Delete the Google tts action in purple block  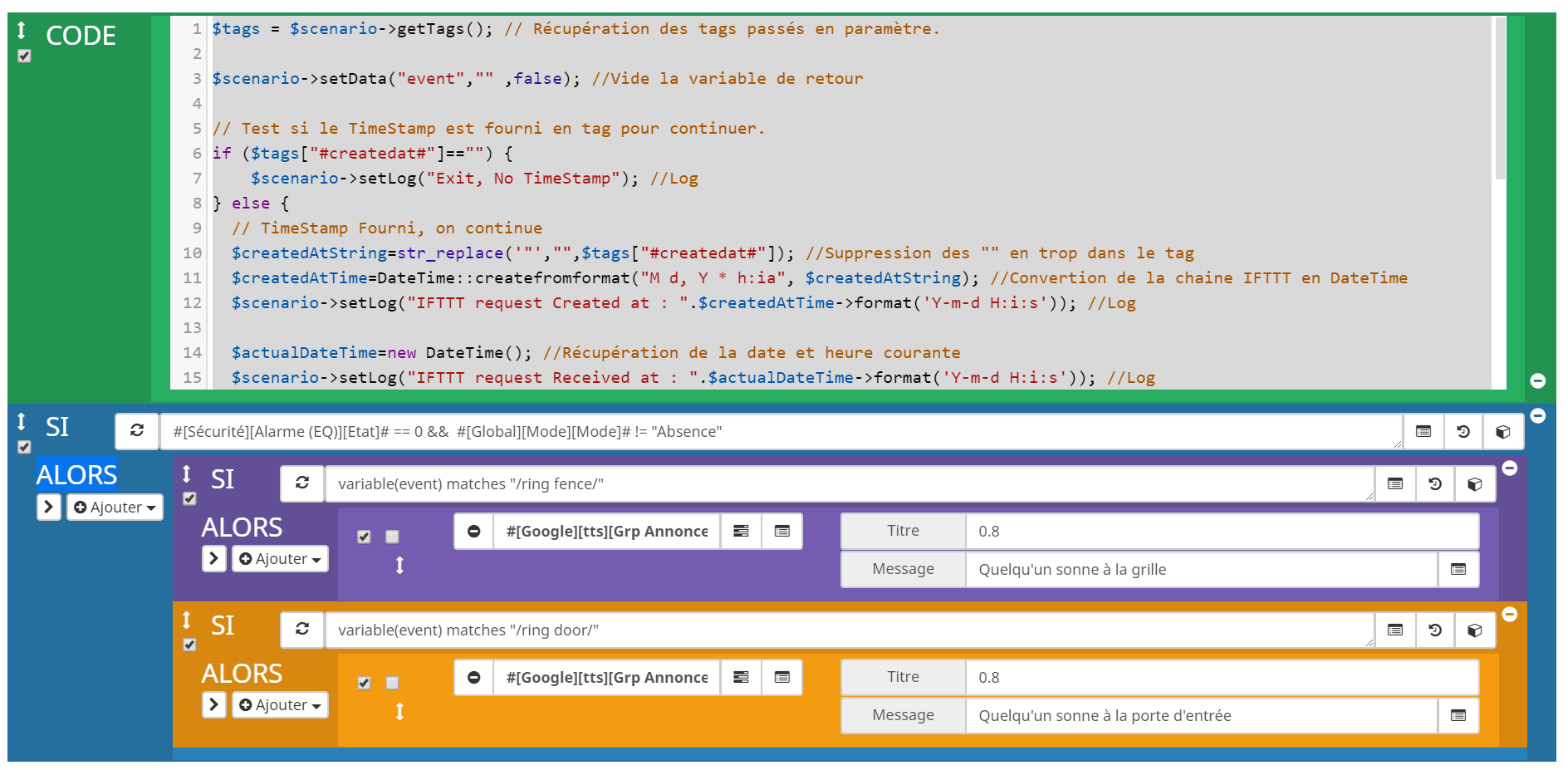pyautogui.click(x=474, y=532)
